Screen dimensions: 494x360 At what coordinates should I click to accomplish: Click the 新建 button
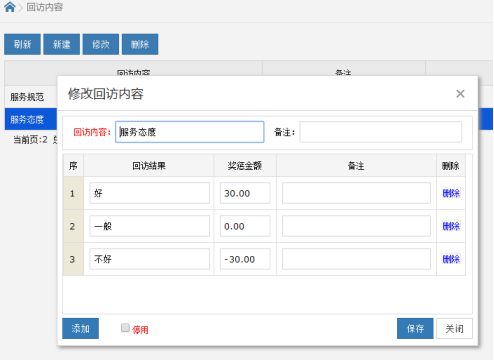click(62, 44)
